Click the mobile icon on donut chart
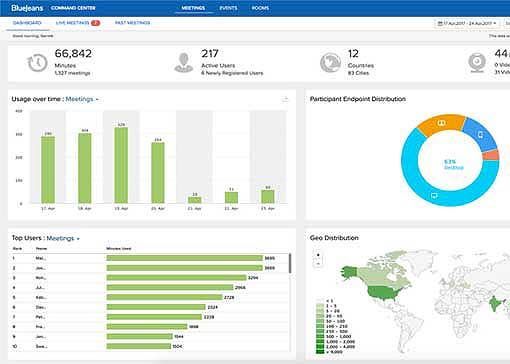This screenshot has height=364, width=510. point(480,135)
